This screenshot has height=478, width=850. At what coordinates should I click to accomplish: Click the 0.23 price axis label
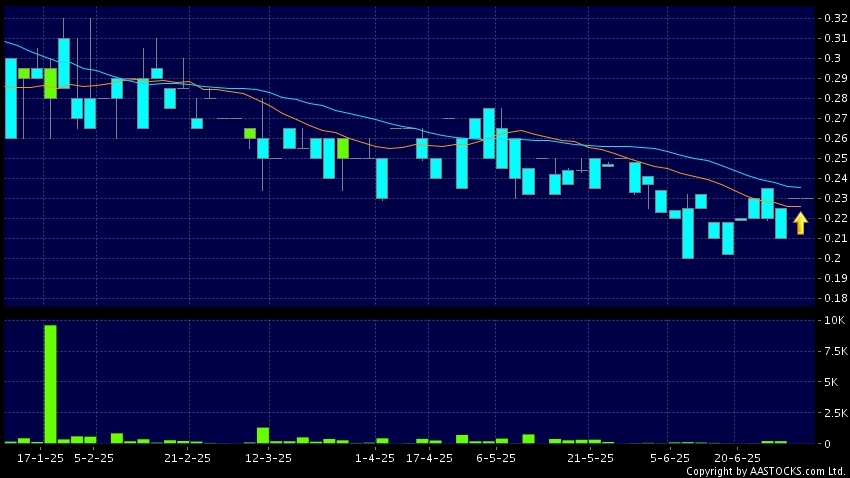835,198
